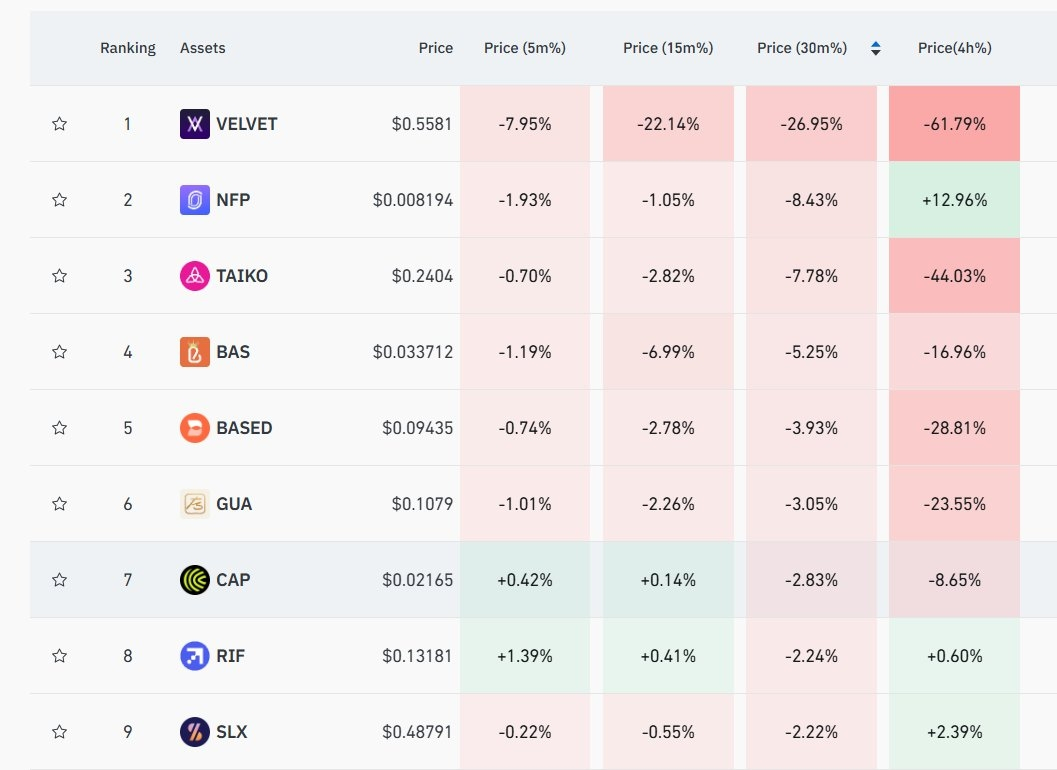Image resolution: width=1057 pixels, height=770 pixels.
Task: Click the TAIKO price $0.2404
Action: point(422,276)
